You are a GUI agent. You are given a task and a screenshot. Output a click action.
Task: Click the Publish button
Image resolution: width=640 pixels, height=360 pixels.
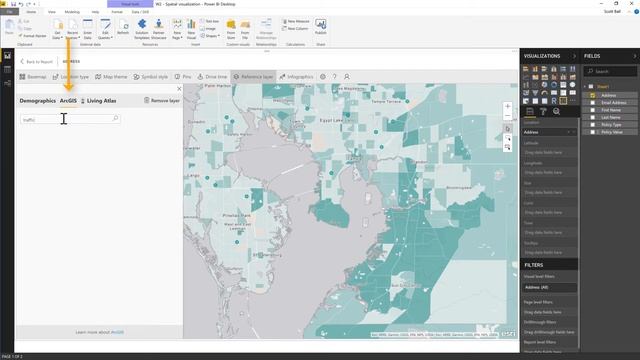320,27
